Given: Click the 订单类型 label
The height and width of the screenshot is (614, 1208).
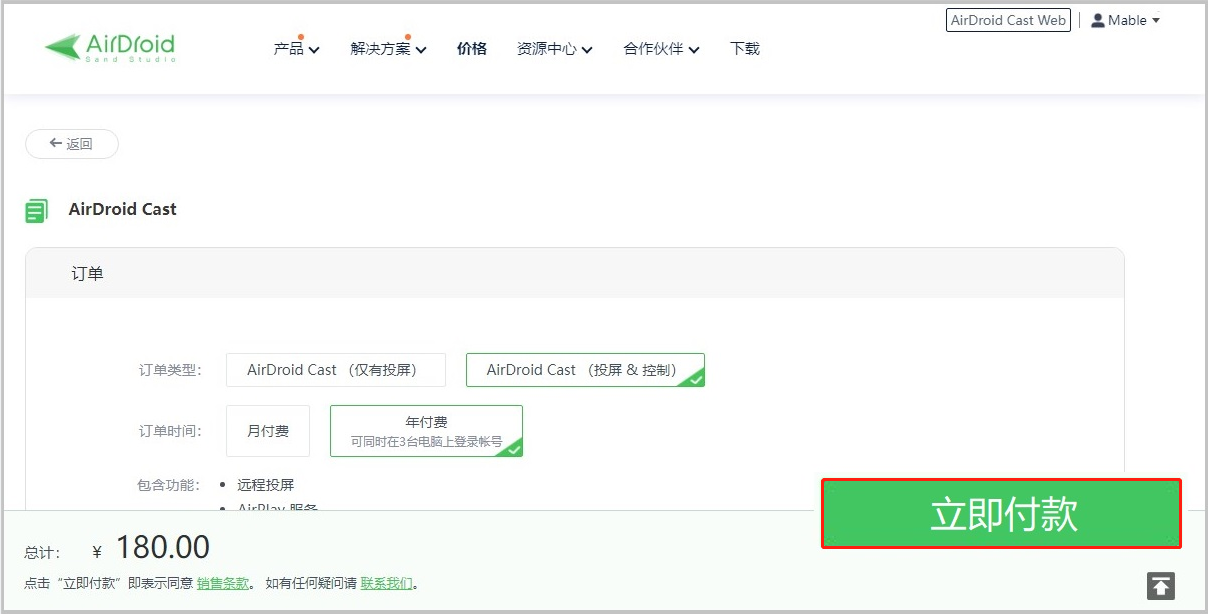Looking at the screenshot, I should [169, 370].
